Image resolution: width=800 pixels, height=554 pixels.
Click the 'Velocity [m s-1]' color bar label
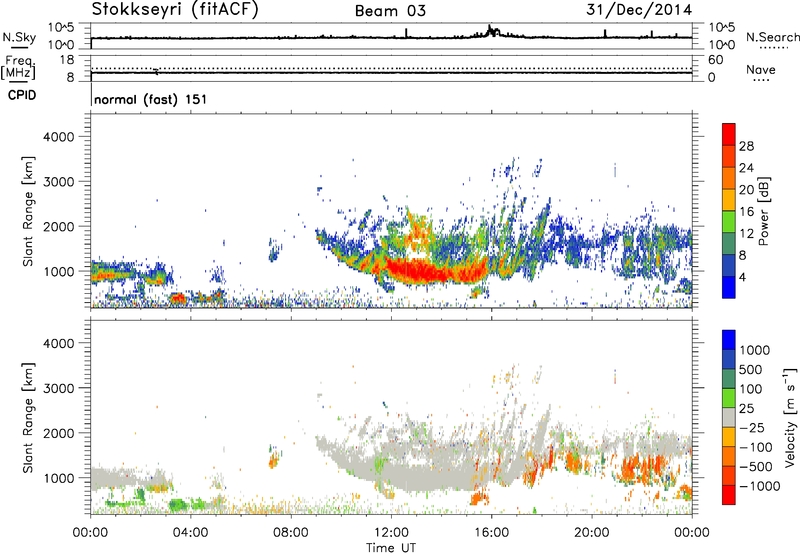pos(790,417)
